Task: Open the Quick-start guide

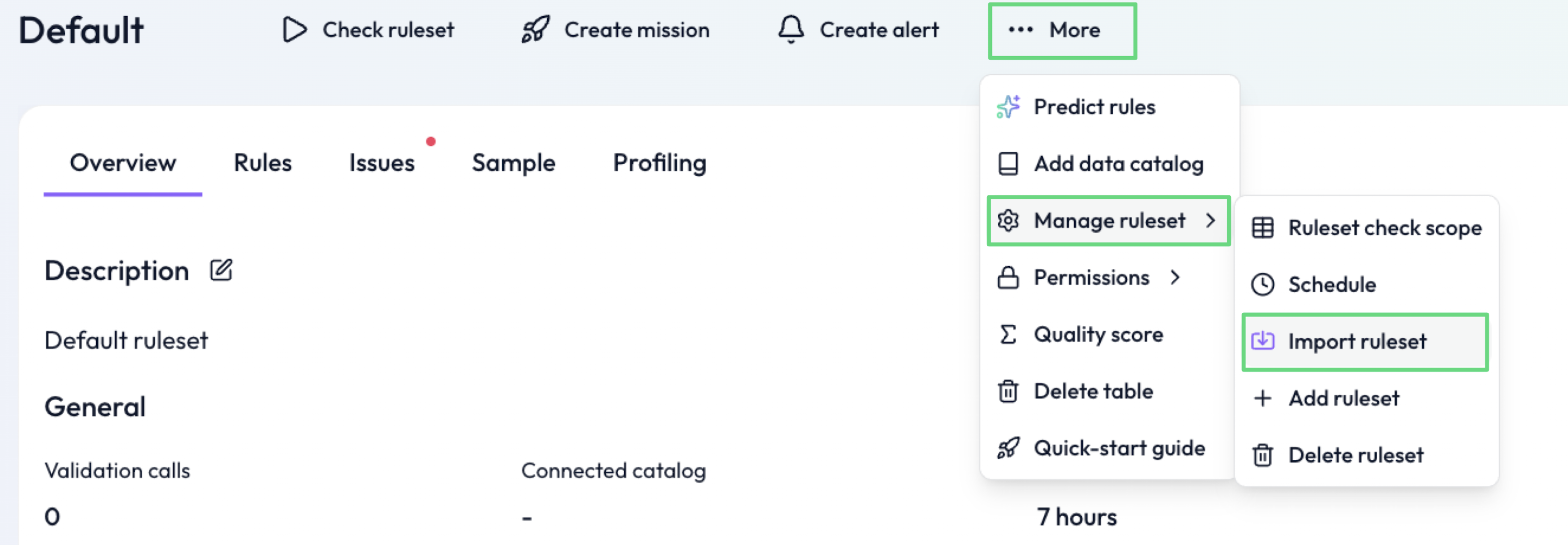Action: click(x=1119, y=448)
